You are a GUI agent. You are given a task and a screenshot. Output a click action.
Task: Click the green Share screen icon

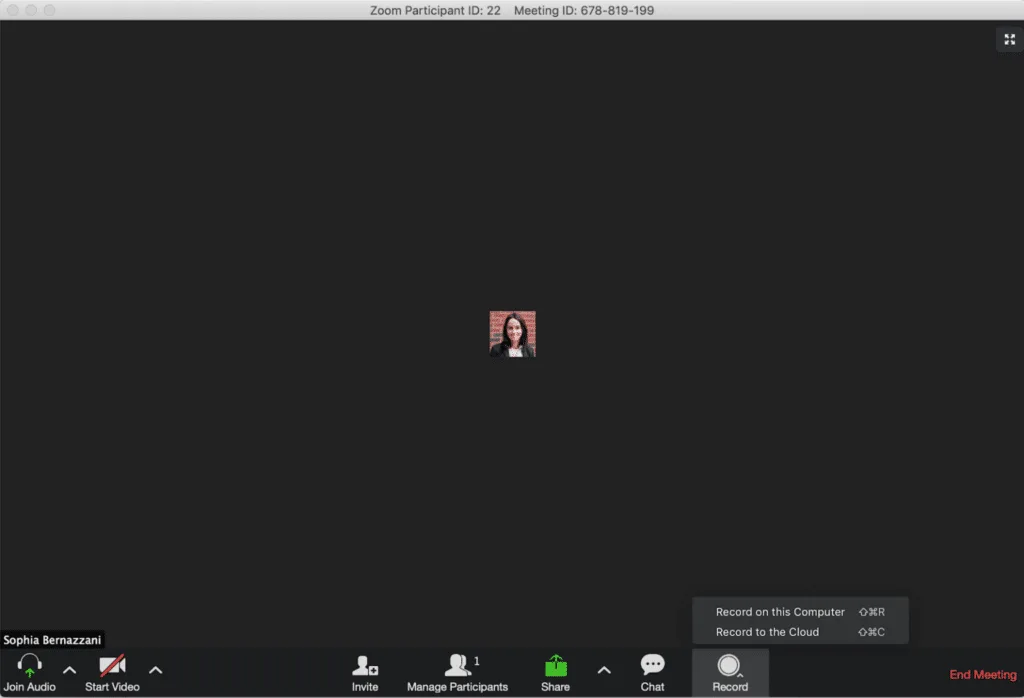pos(555,666)
